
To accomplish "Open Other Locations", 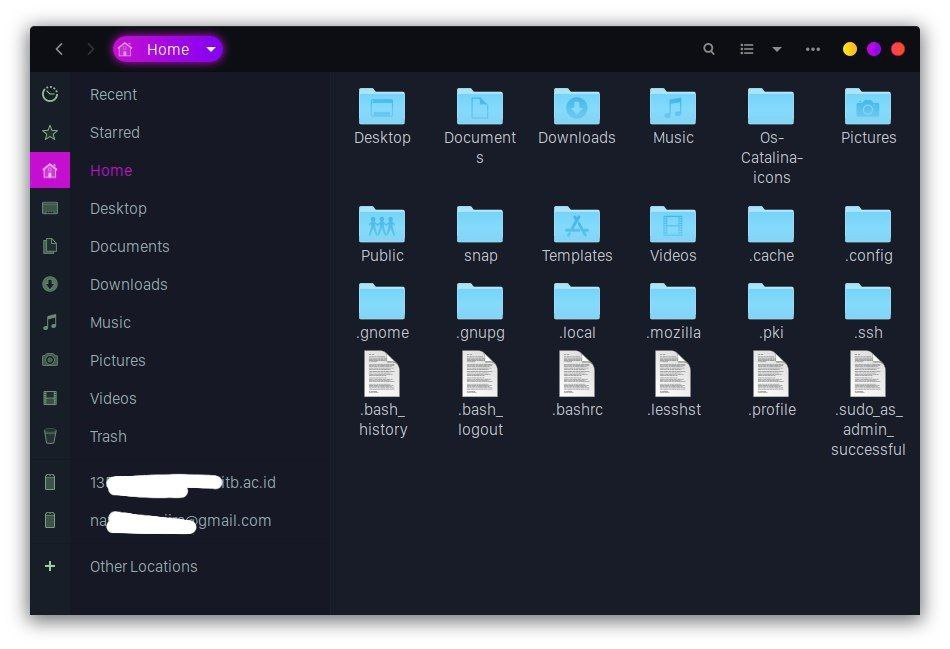I will pos(143,566).
